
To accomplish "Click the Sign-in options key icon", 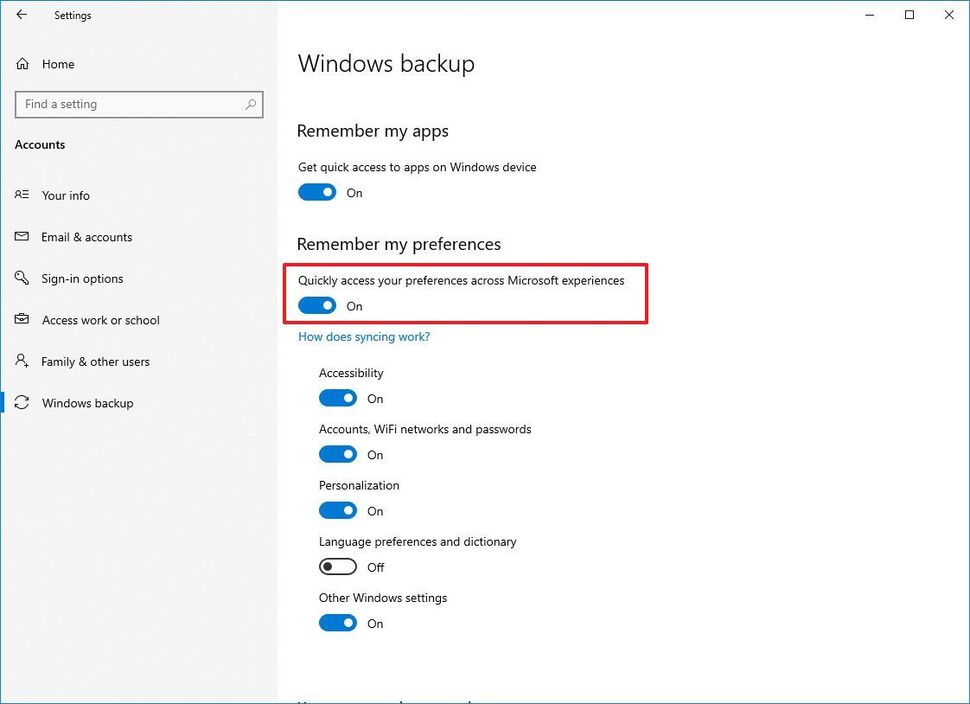I will 22,279.
